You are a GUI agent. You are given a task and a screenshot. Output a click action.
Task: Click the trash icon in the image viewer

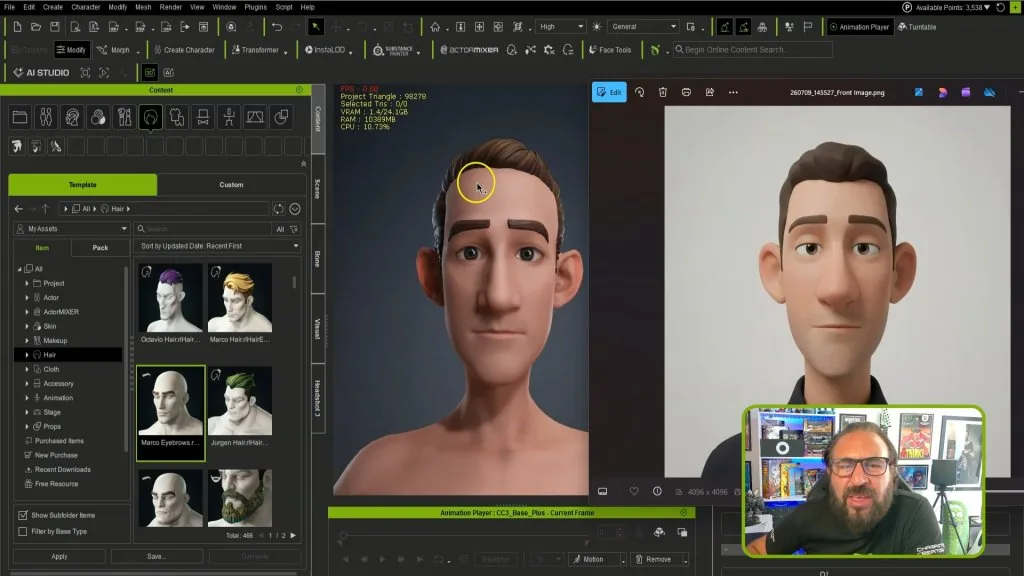pos(663,92)
